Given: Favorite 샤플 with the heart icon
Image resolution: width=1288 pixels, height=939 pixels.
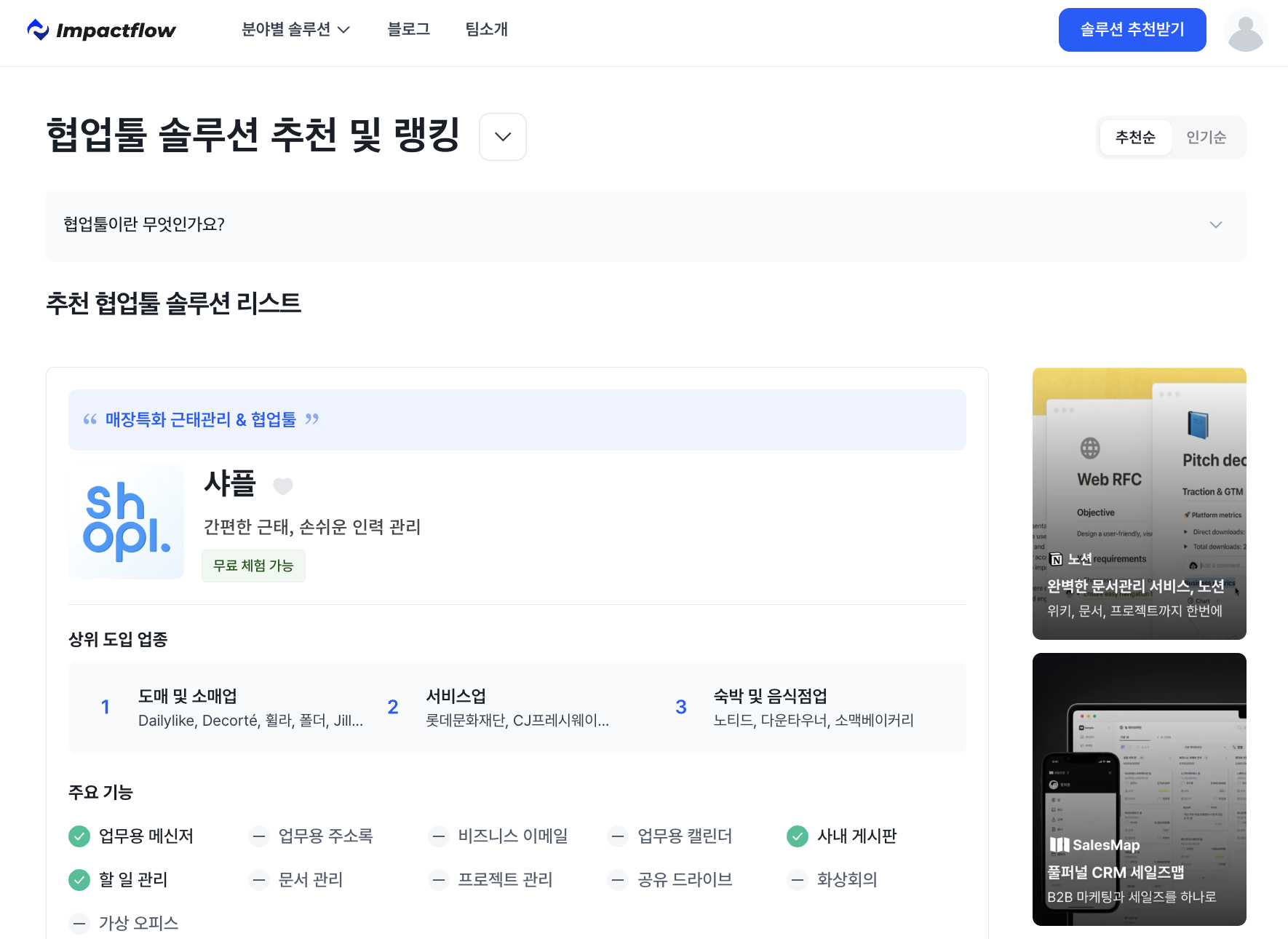Looking at the screenshot, I should 283,486.
